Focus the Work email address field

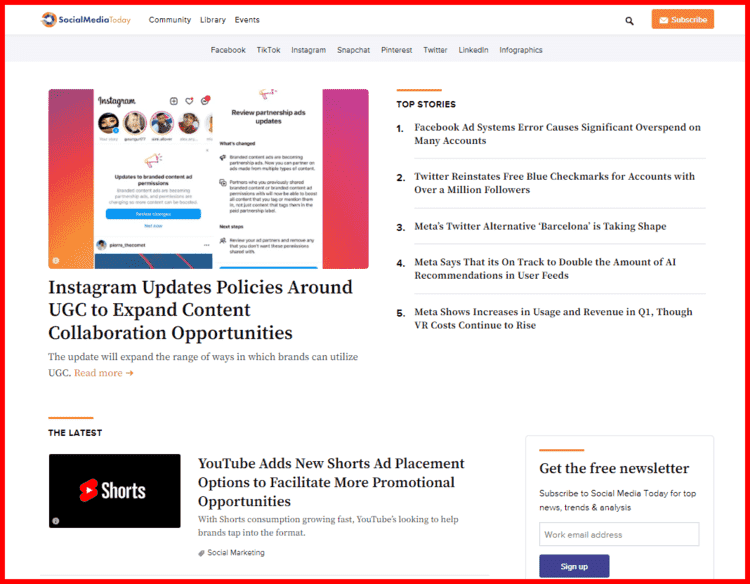(619, 534)
